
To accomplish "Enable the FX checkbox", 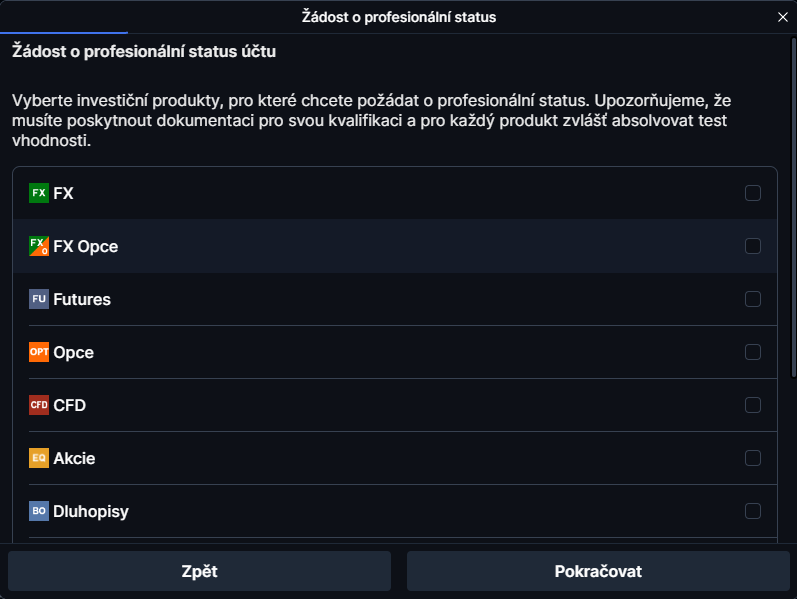I will pyautogui.click(x=753, y=193).
